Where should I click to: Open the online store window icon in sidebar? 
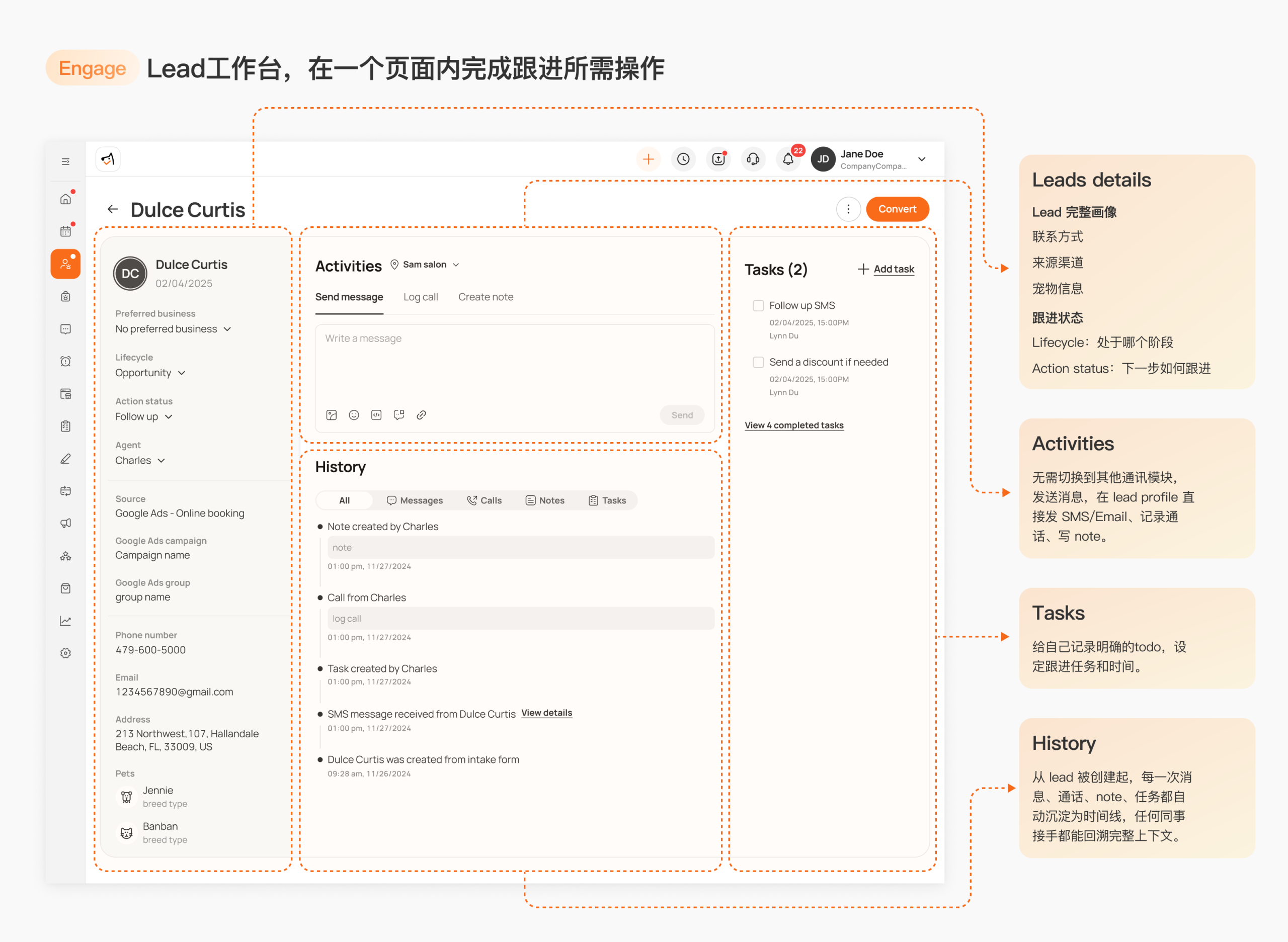[x=65, y=394]
